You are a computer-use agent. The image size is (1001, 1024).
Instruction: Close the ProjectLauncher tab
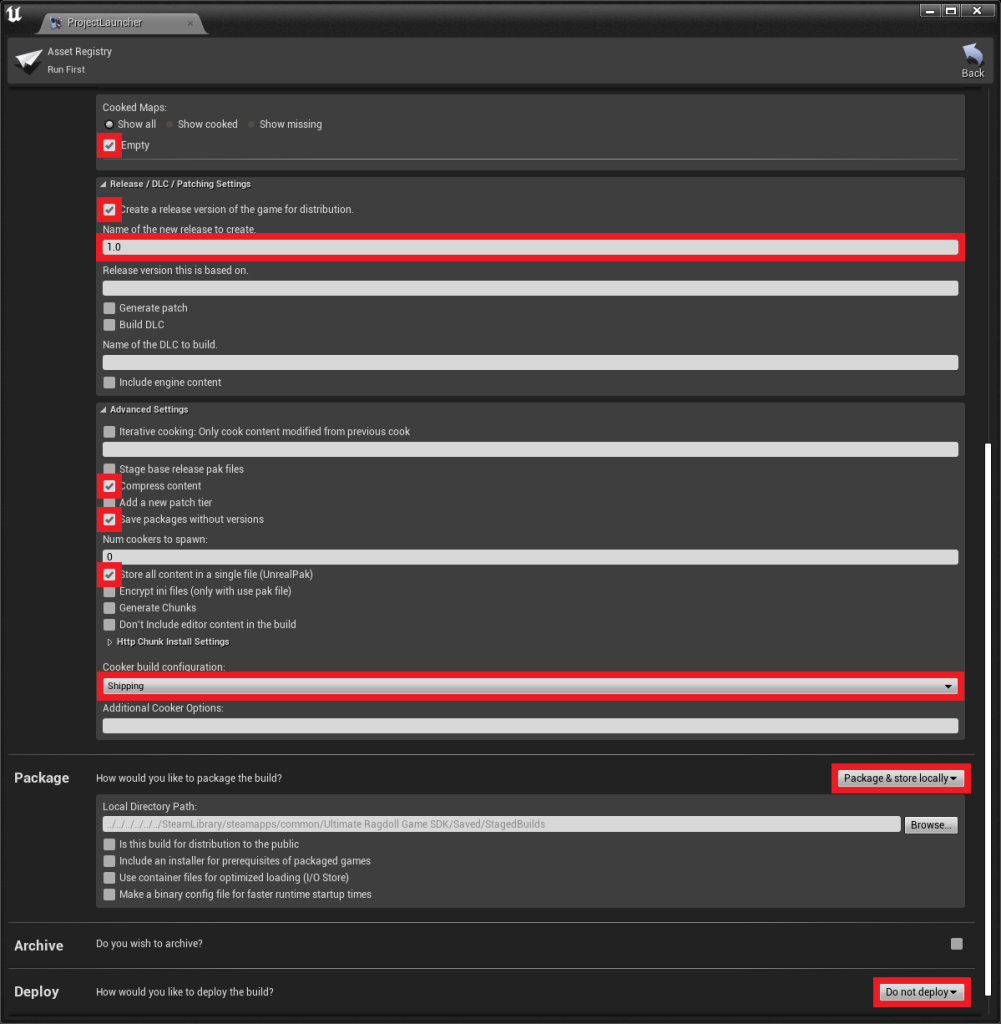[x=190, y=23]
